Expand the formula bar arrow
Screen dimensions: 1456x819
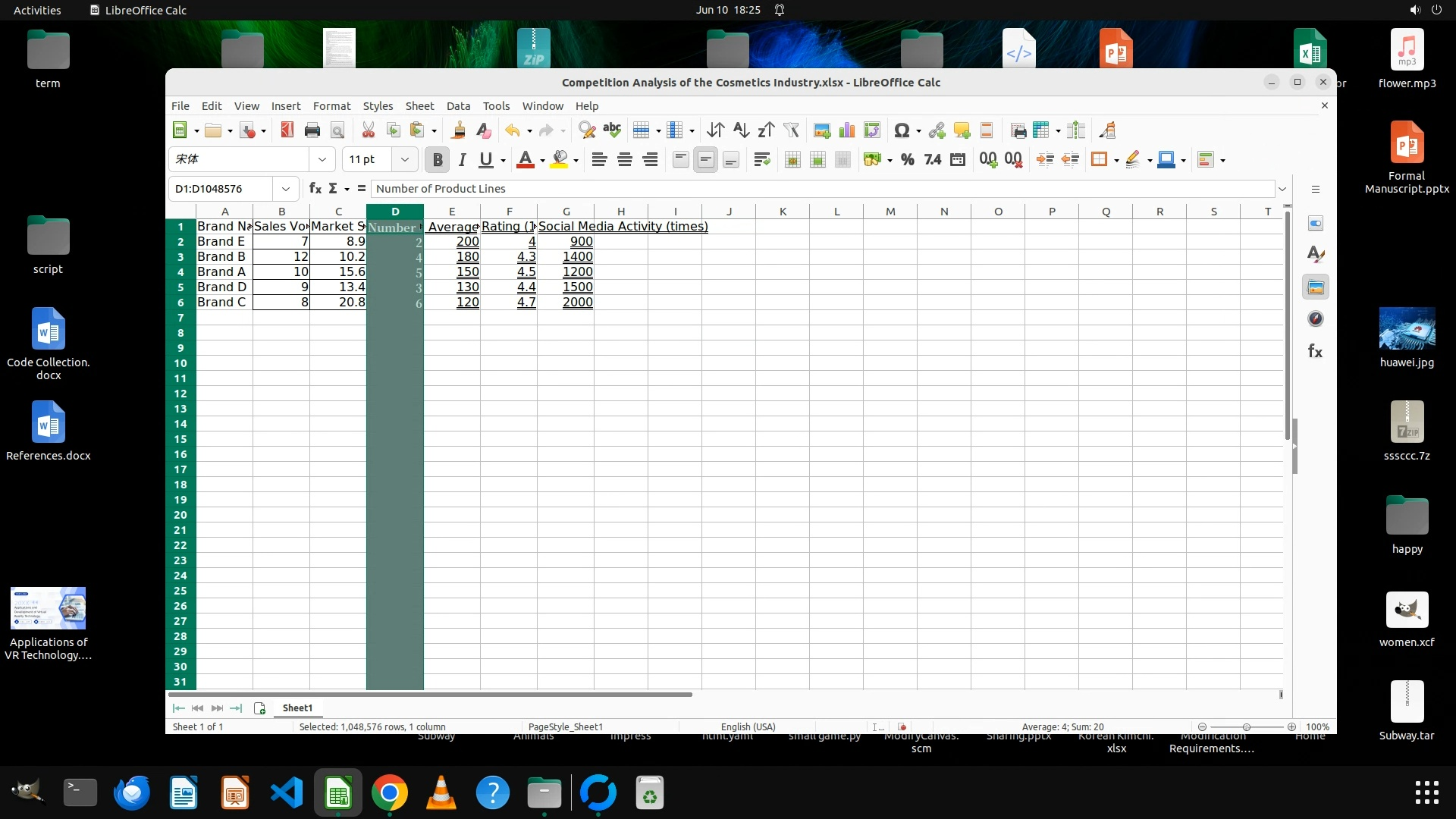[1282, 189]
